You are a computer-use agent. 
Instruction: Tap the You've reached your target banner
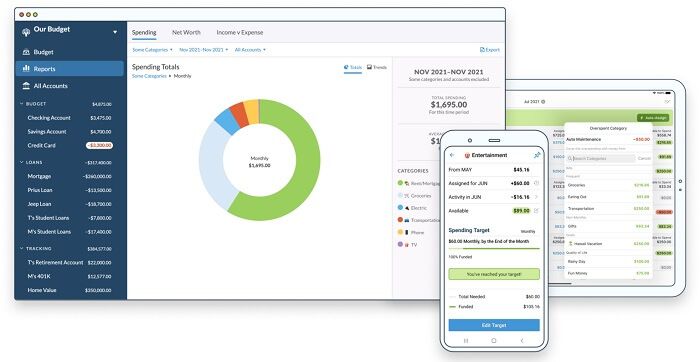tap(494, 274)
